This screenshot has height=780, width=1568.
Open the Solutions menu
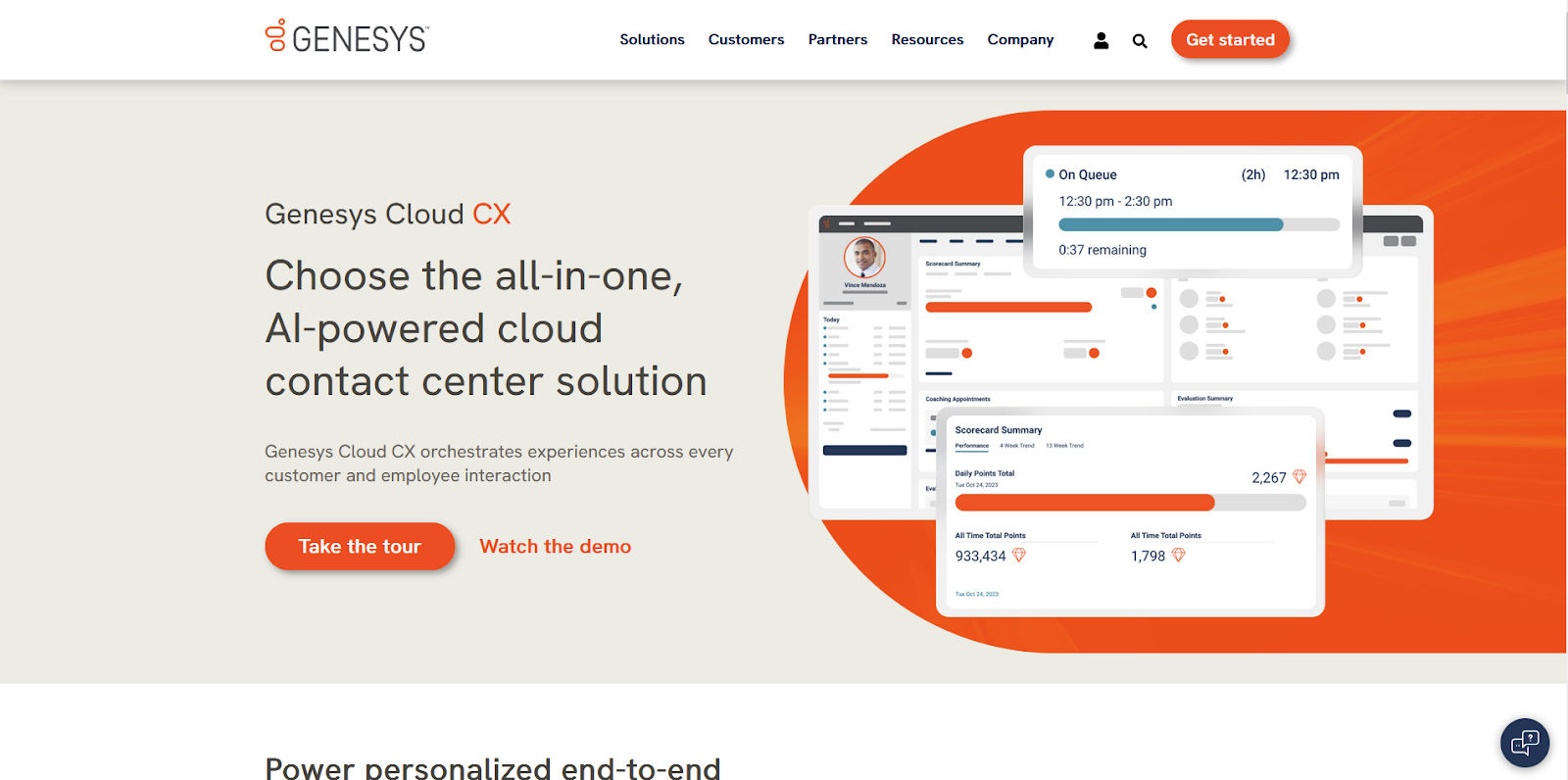tap(652, 39)
